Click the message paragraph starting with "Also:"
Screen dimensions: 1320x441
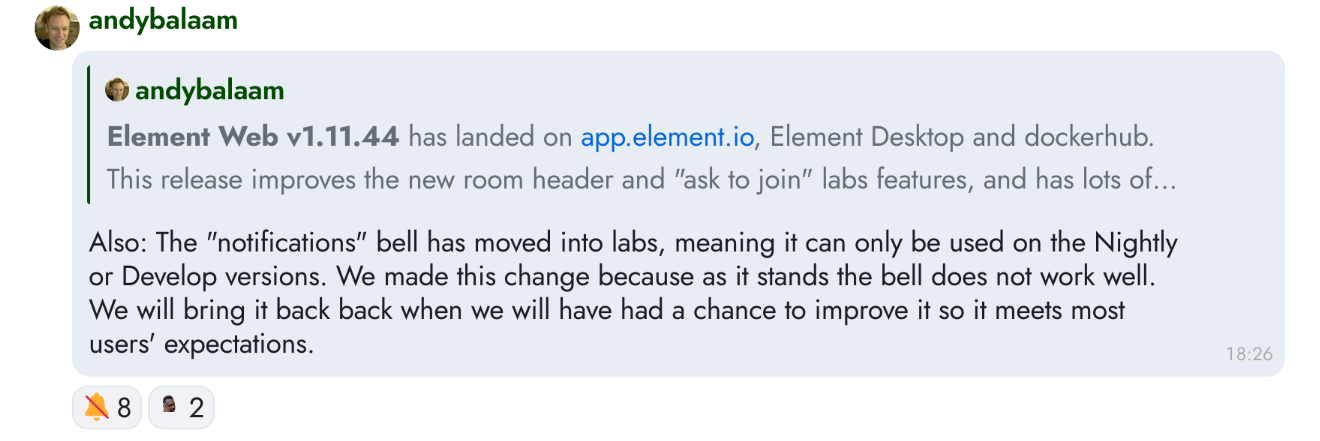point(633,293)
